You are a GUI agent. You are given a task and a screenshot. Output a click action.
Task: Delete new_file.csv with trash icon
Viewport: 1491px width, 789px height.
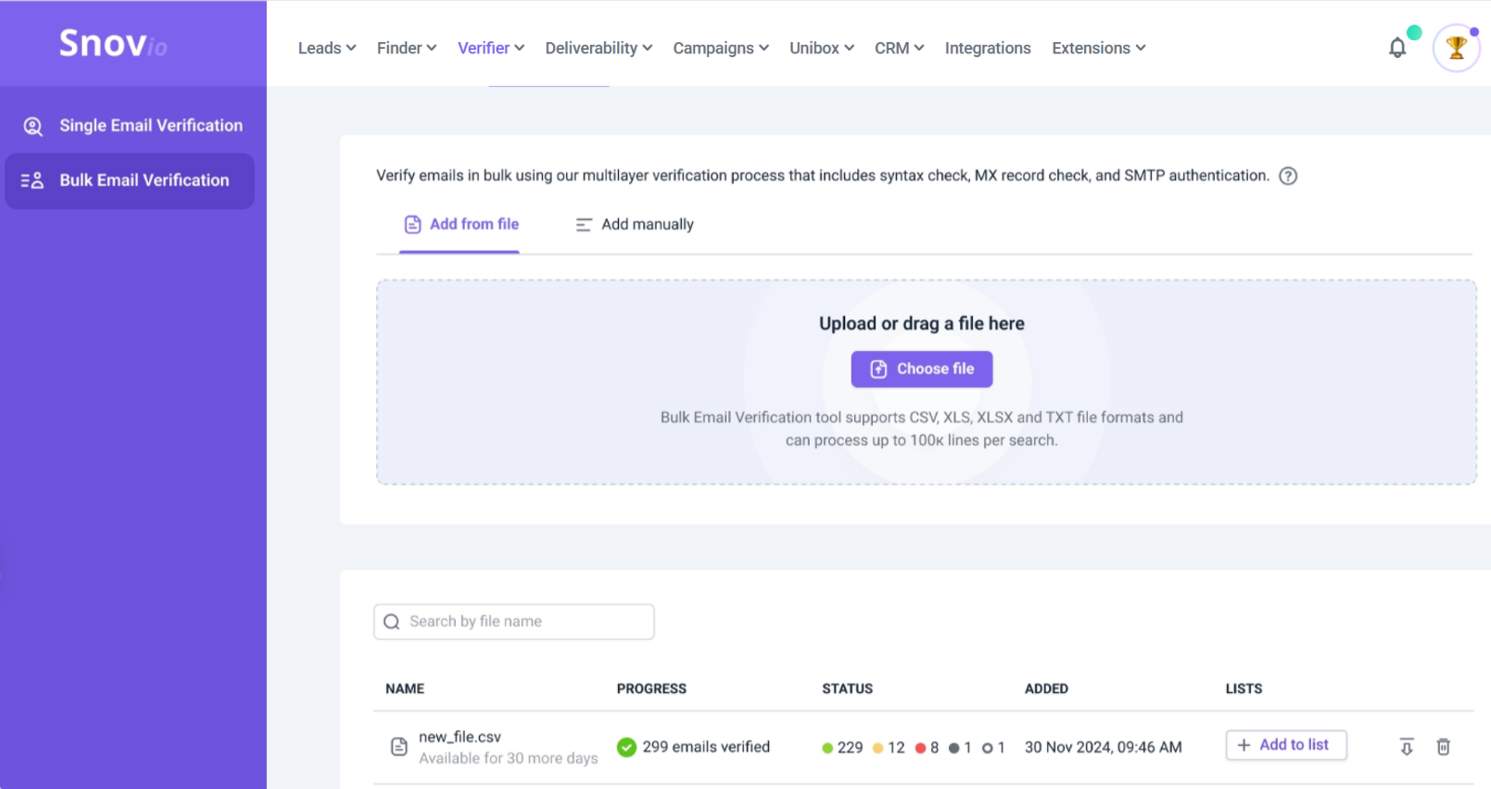1443,747
